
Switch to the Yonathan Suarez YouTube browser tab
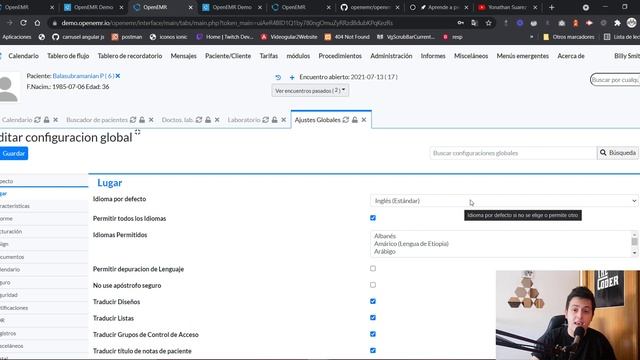507,7
